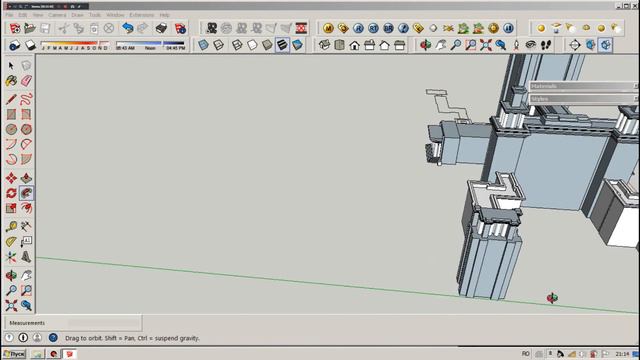This screenshot has height=360, width=640.
Task: Select the highlighted Follow Me tool
Action: click(26, 193)
